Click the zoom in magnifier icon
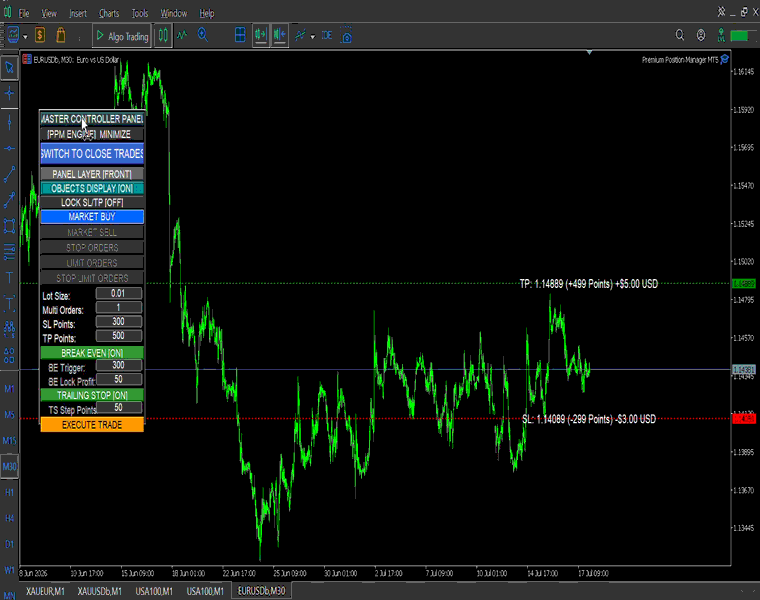The height and width of the screenshot is (600, 760). click(x=203, y=35)
